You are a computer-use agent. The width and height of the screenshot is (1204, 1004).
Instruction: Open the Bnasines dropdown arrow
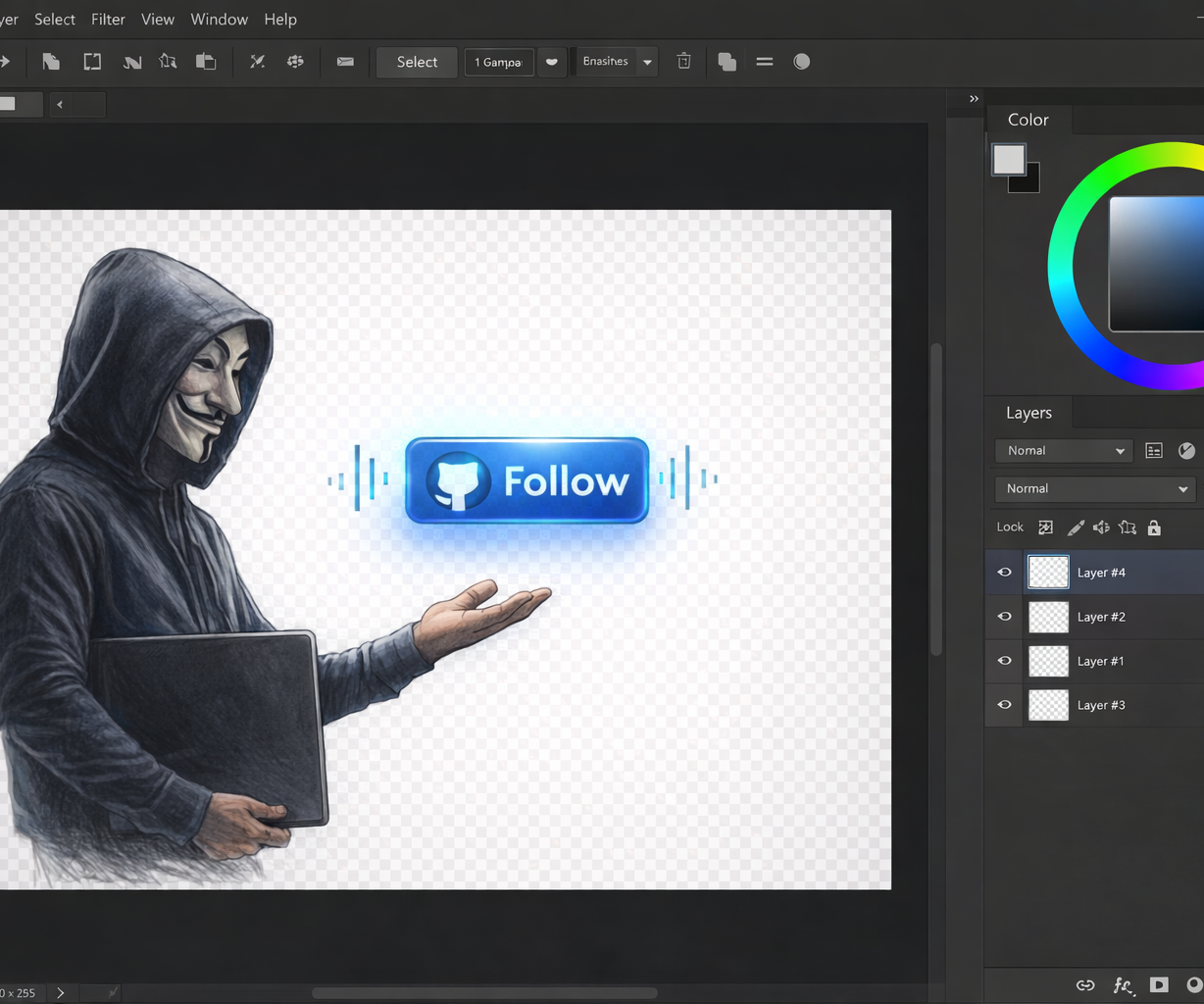tap(647, 62)
